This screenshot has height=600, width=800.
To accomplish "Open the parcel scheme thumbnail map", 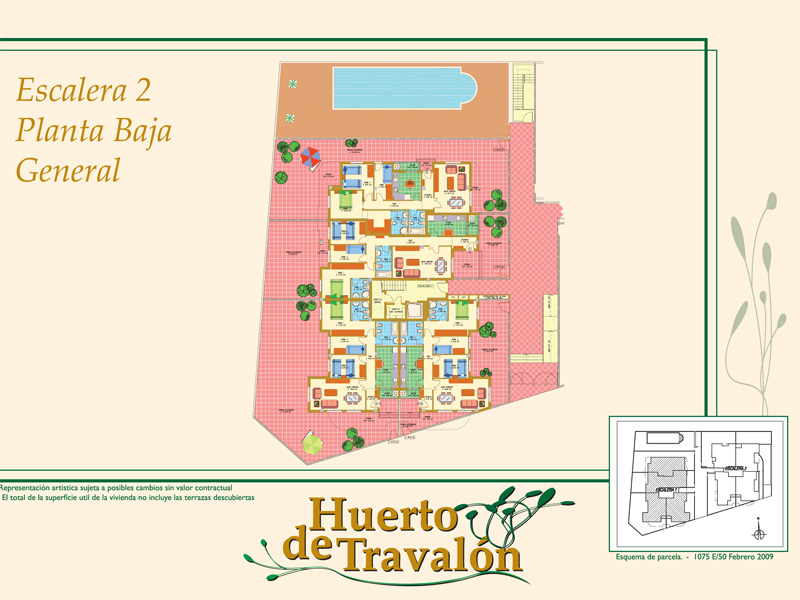I will [698, 480].
